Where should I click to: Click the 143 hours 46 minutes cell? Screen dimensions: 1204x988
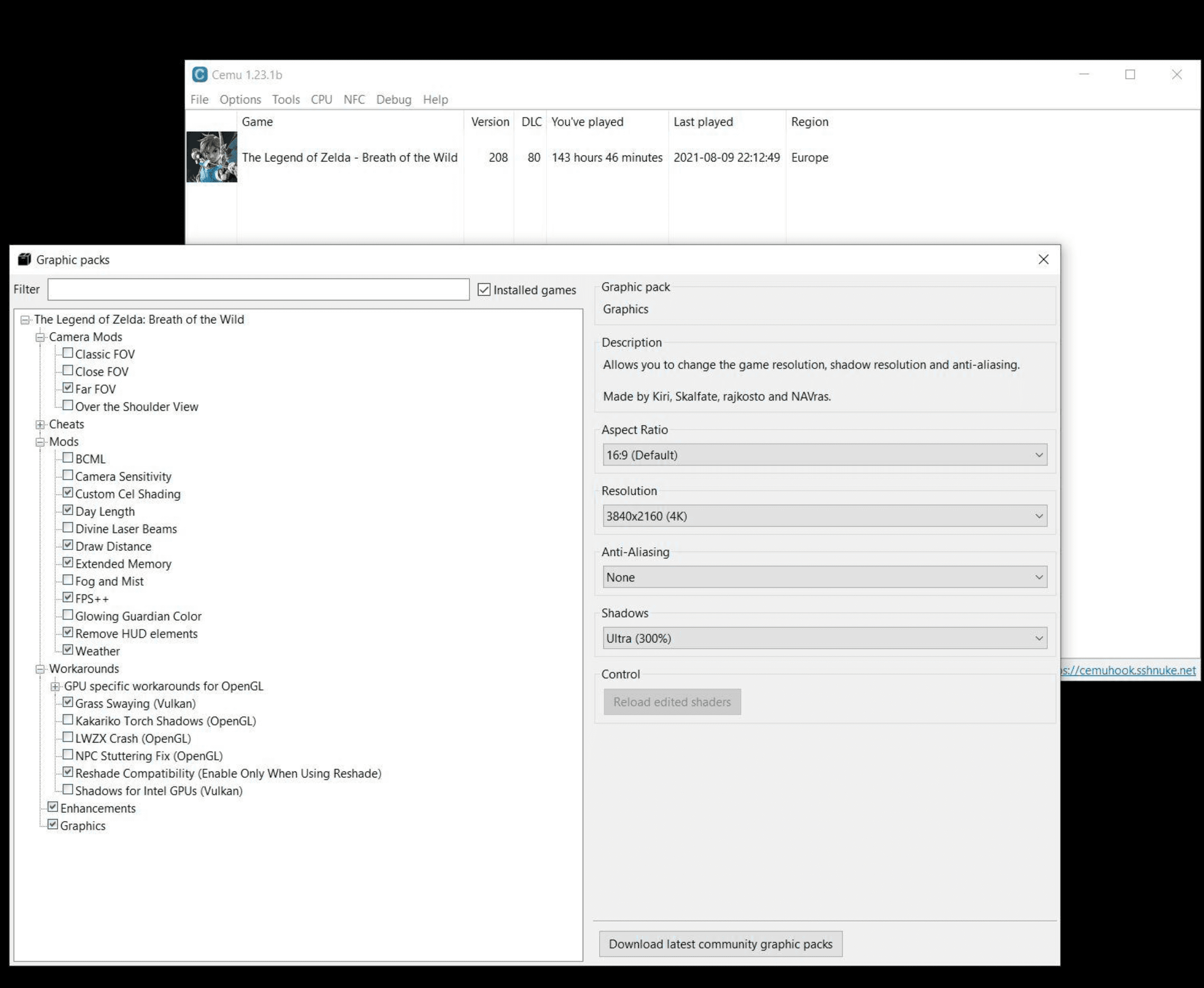pos(607,158)
